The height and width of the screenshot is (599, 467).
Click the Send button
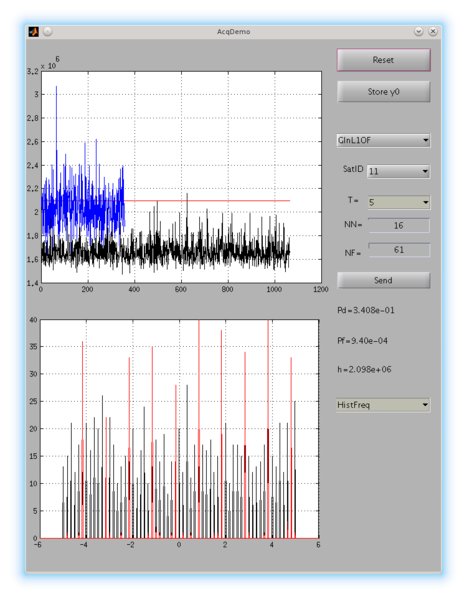[383, 280]
